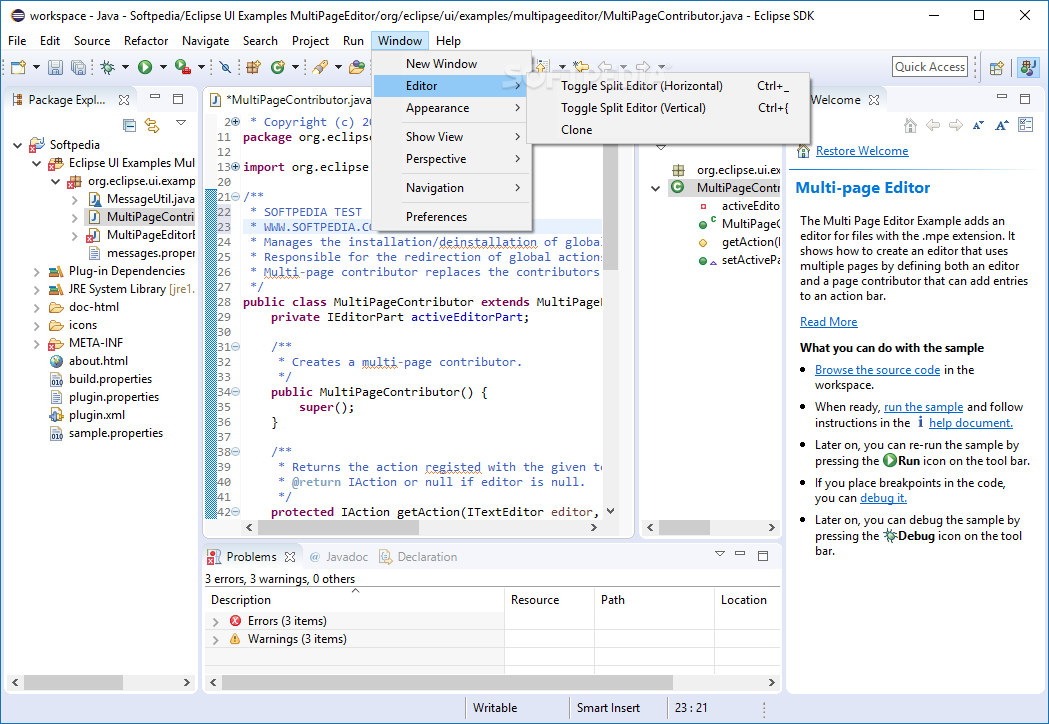Click the Run External Tools toolbox icon

[182, 67]
